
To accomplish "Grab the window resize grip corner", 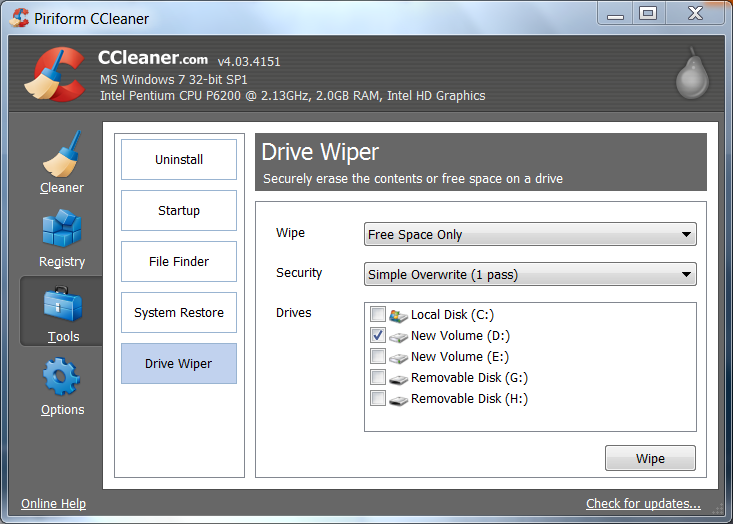I will pos(718,509).
